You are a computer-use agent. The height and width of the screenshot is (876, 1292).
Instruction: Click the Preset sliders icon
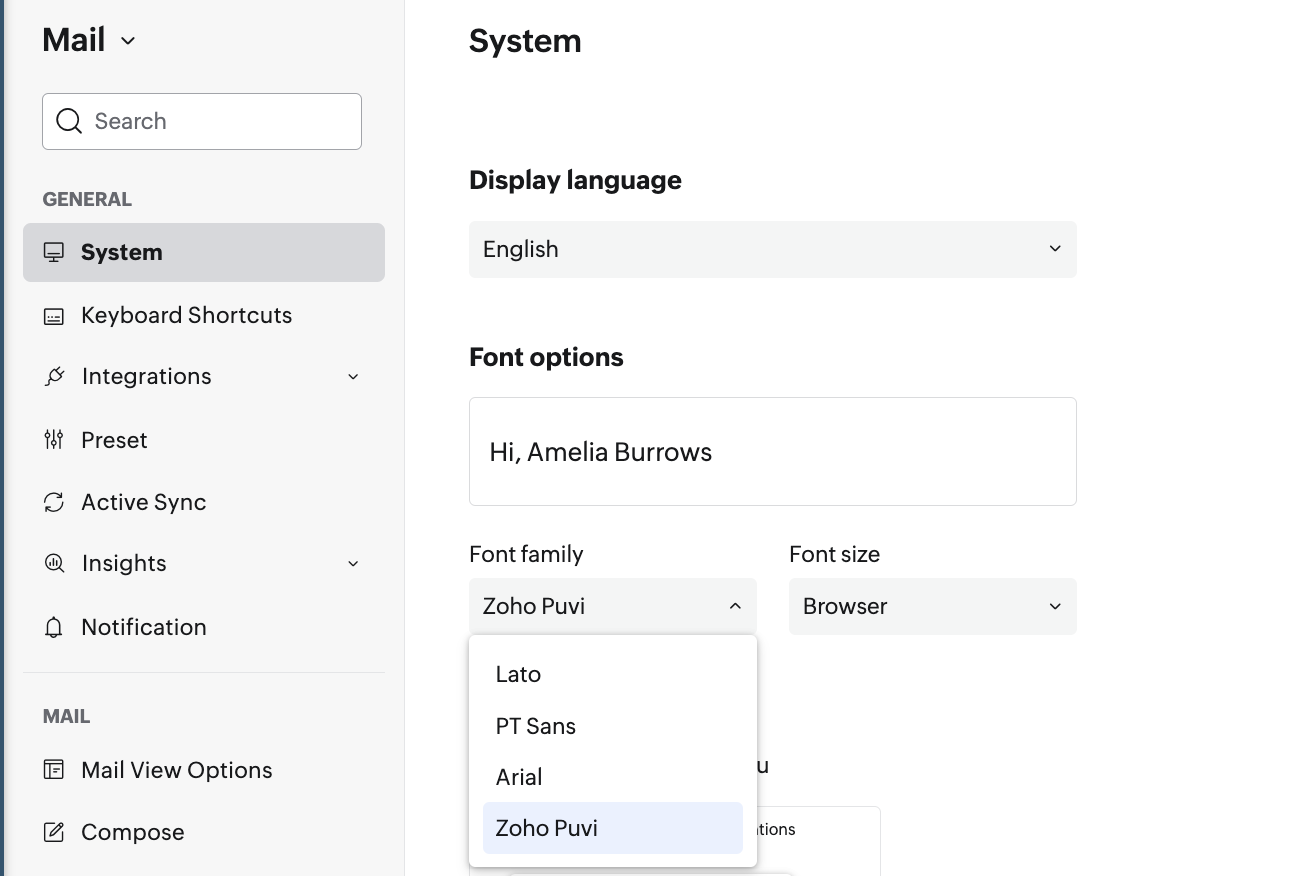[54, 440]
